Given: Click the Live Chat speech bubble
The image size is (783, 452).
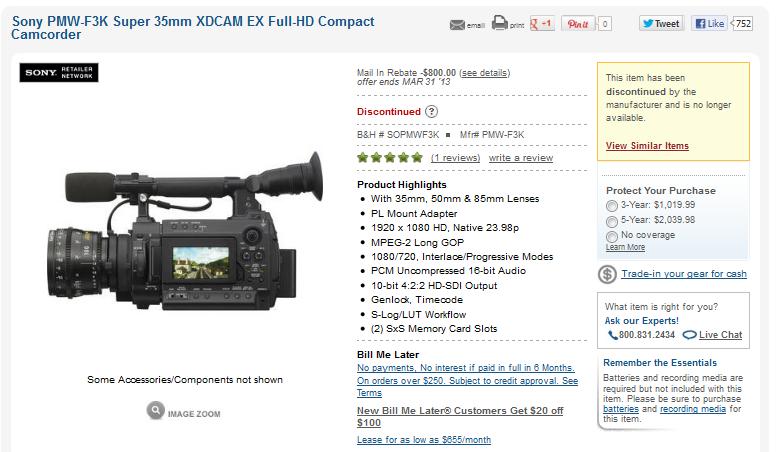Looking at the screenshot, I should pos(690,335).
